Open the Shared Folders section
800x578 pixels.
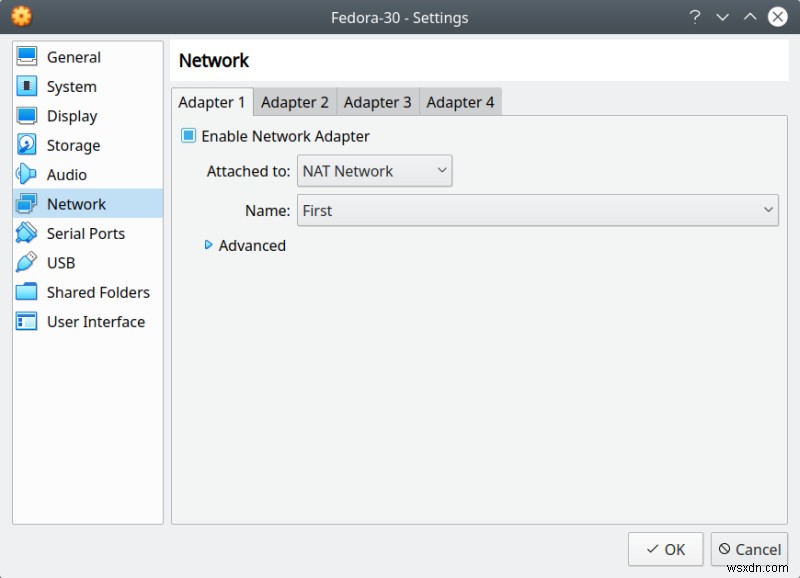[29, 292]
